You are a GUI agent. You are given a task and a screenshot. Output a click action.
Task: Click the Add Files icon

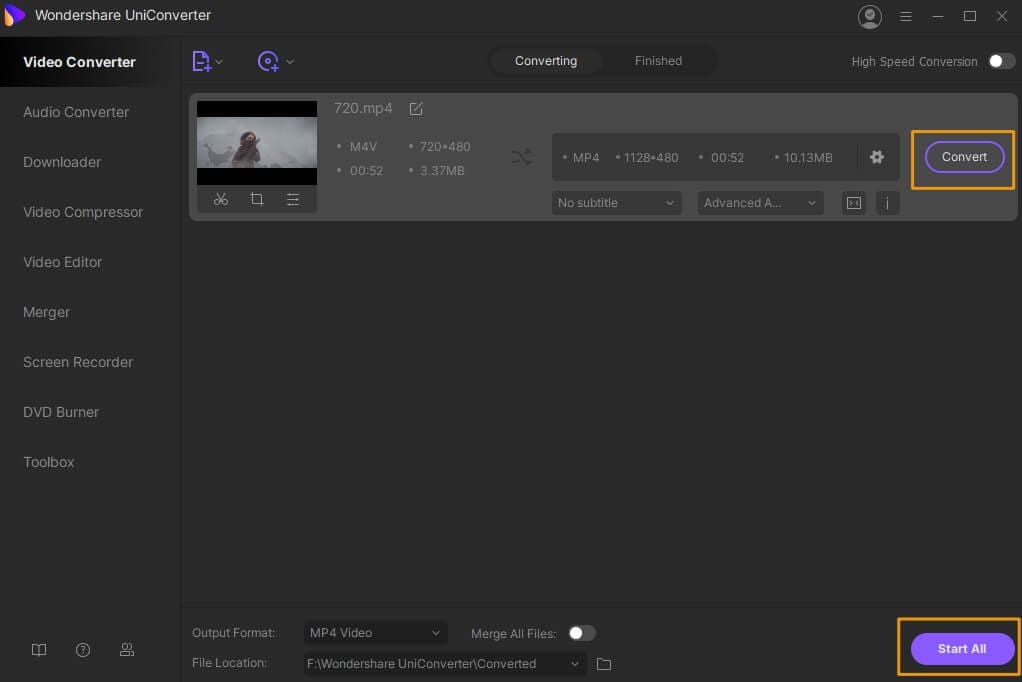click(201, 61)
